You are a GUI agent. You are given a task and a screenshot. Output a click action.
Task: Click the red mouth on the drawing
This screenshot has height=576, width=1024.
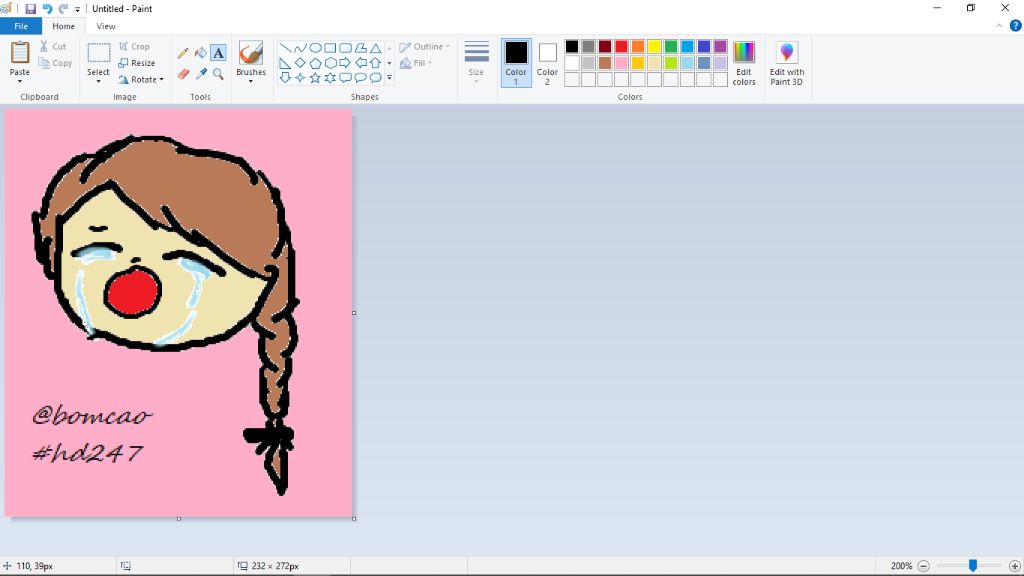click(133, 293)
